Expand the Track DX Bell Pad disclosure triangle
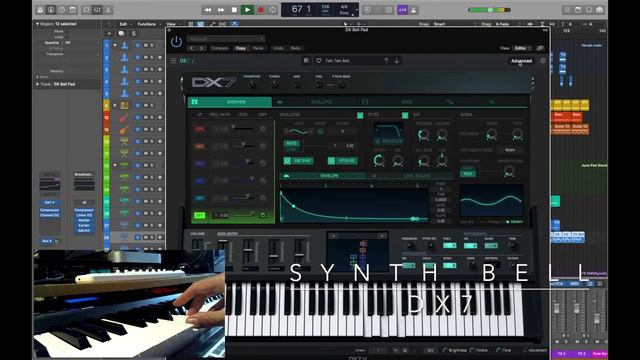 tap(38, 84)
